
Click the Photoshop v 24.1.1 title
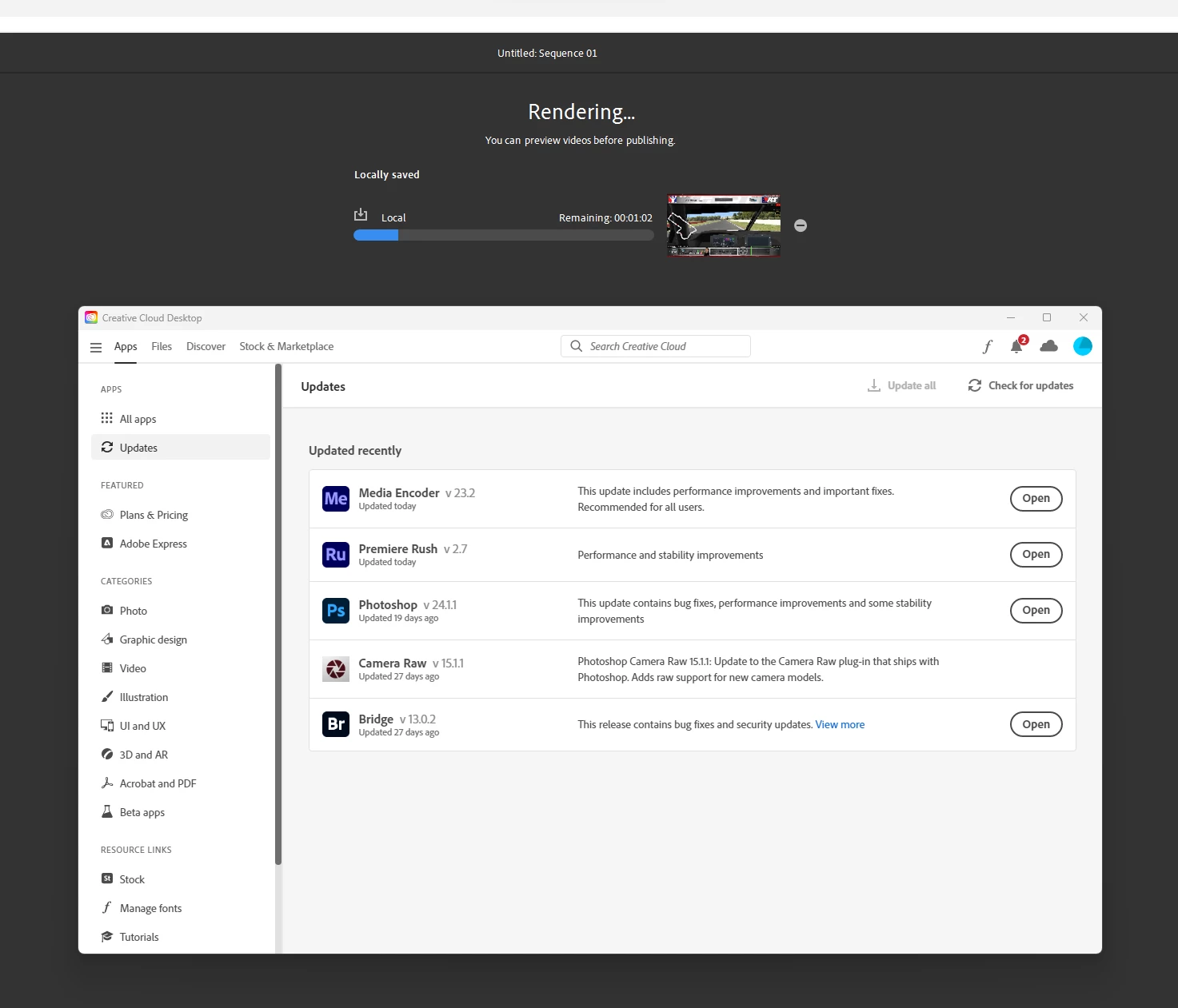[x=408, y=604]
